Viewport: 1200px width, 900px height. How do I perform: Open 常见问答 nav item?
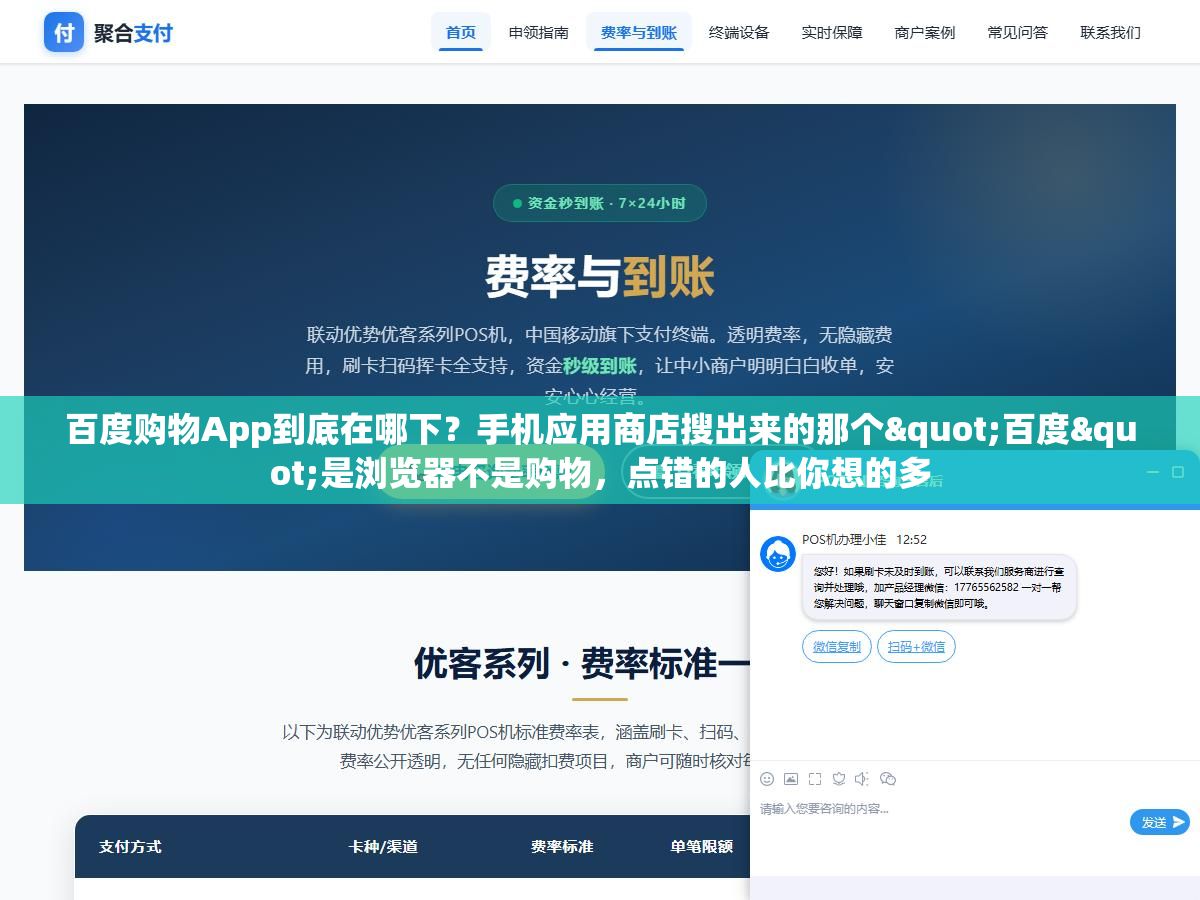point(1018,32)
